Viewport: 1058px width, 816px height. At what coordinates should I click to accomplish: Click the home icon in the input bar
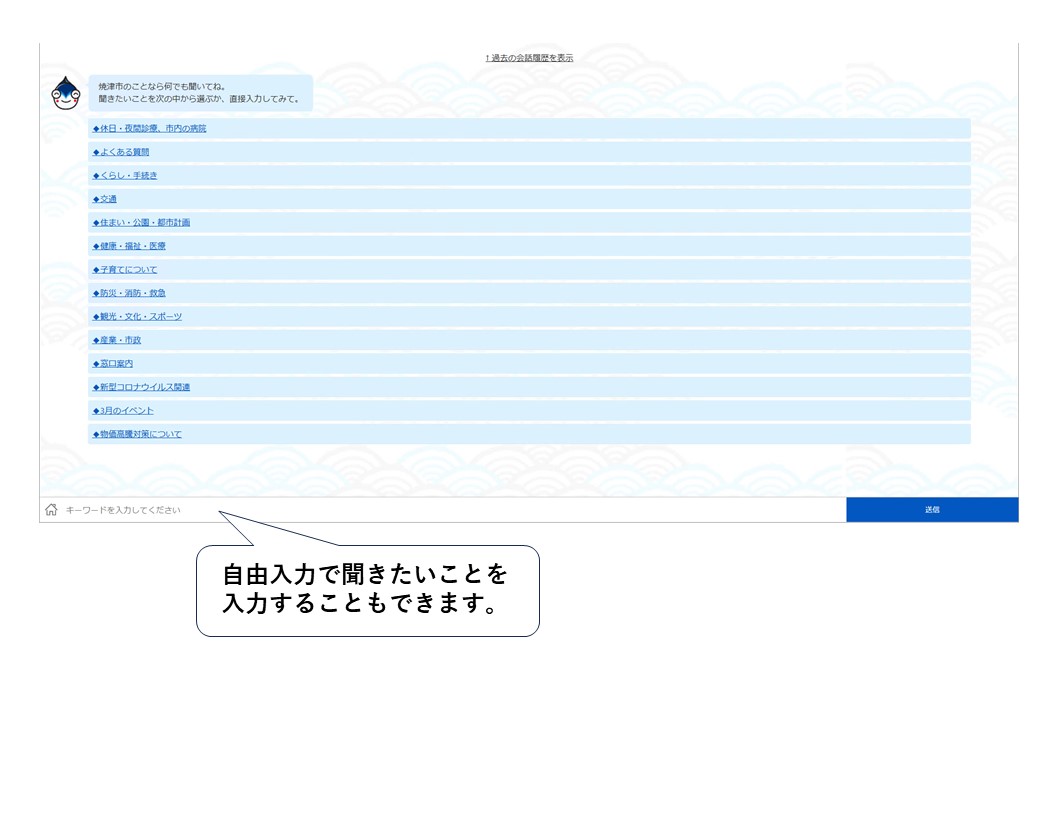click(x=51, y=510)
